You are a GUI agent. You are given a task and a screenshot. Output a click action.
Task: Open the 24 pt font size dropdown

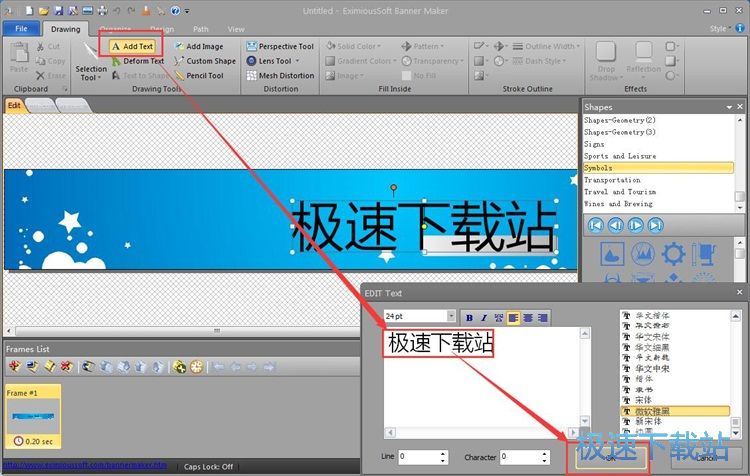pyautogui.click(x=451, y=316)
